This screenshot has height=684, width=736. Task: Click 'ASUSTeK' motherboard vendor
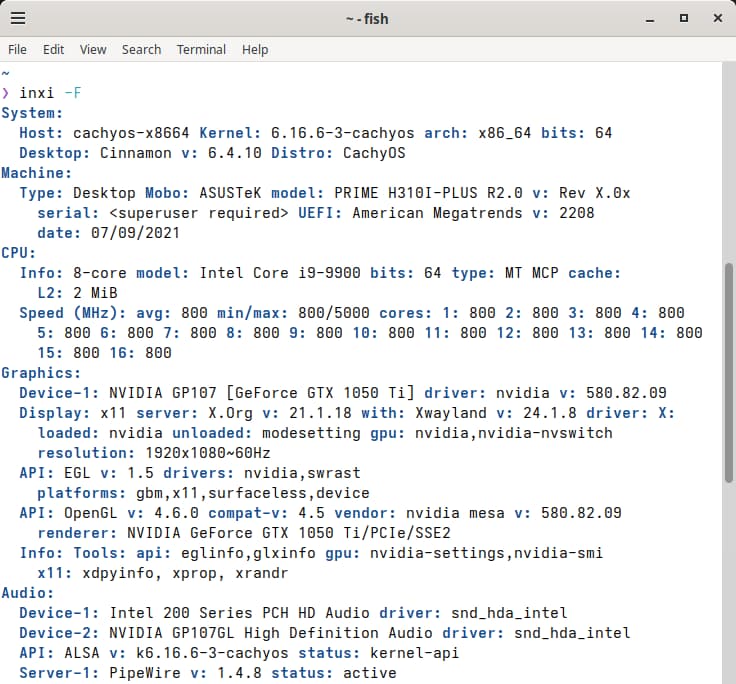point(230,193)
